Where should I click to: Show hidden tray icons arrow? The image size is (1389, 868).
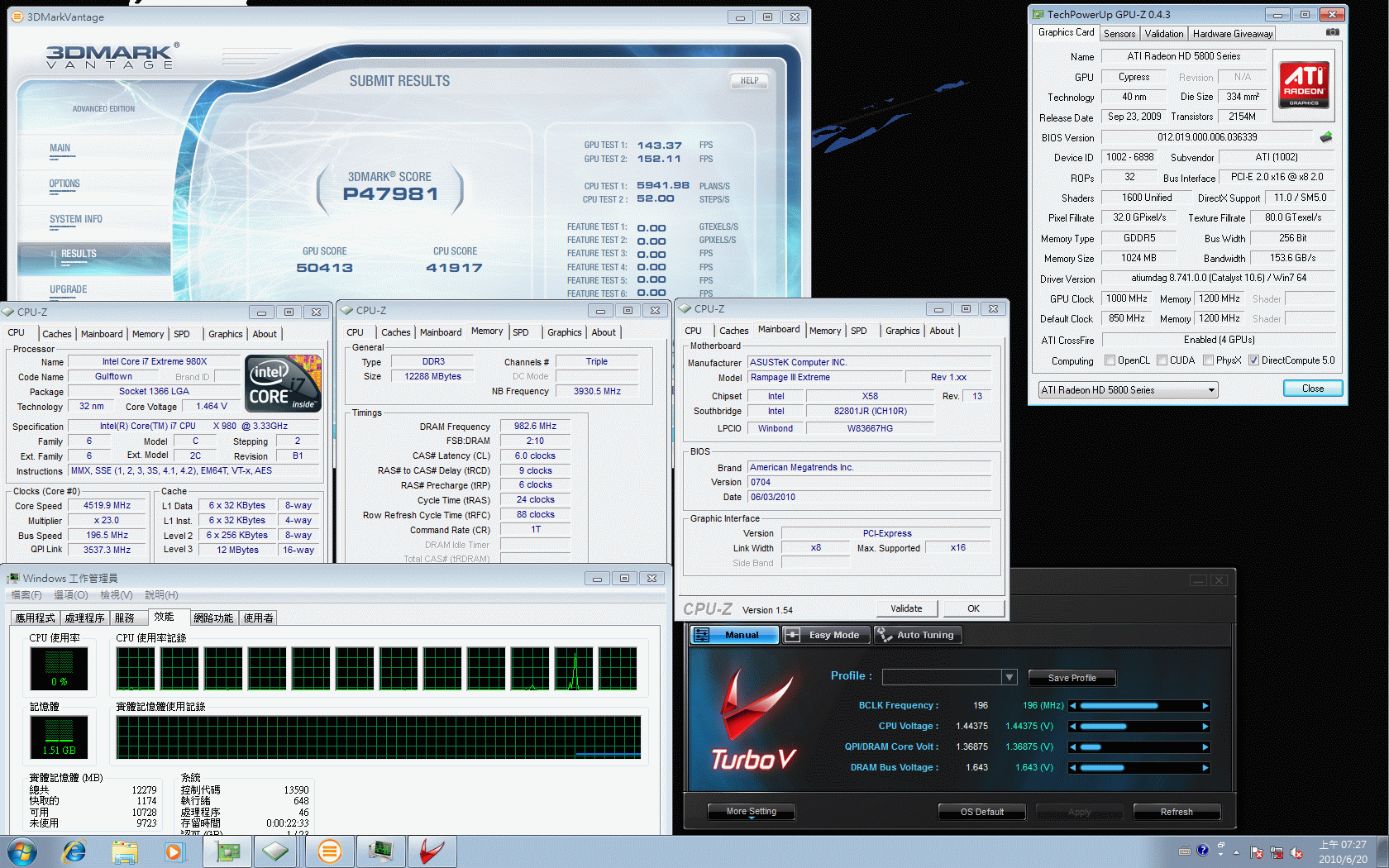click(1237, 852)
